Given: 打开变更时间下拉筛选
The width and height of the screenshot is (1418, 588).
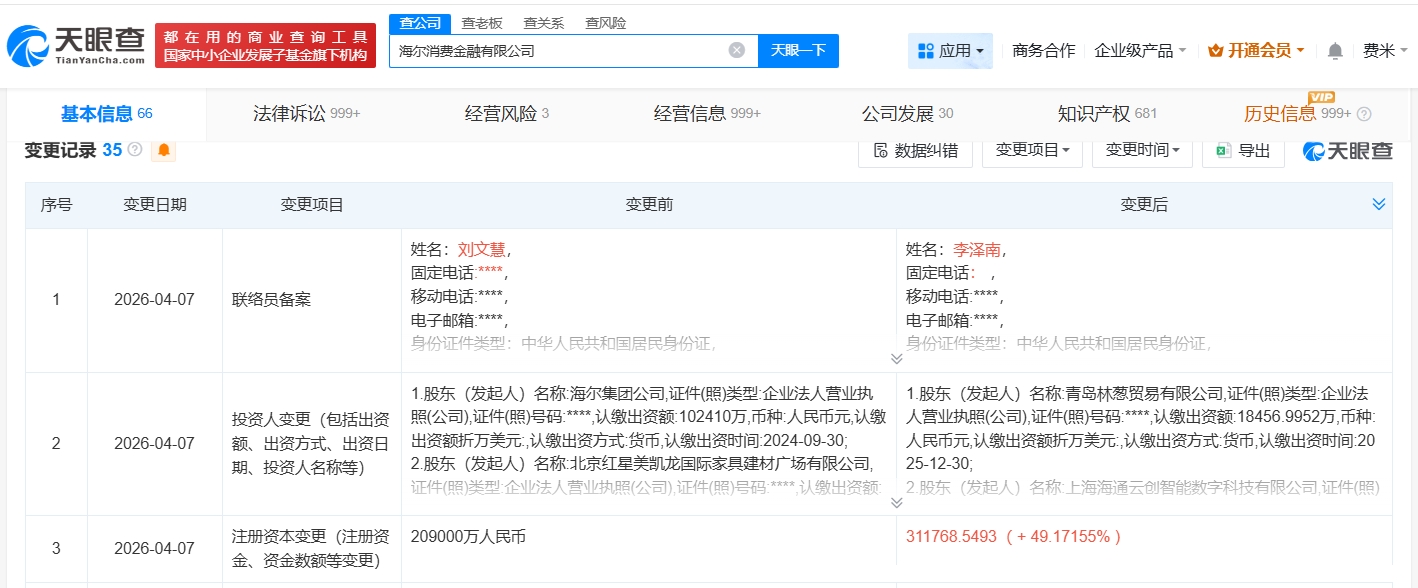Looking at the screenshot, I should click(x=1141, y=150).
